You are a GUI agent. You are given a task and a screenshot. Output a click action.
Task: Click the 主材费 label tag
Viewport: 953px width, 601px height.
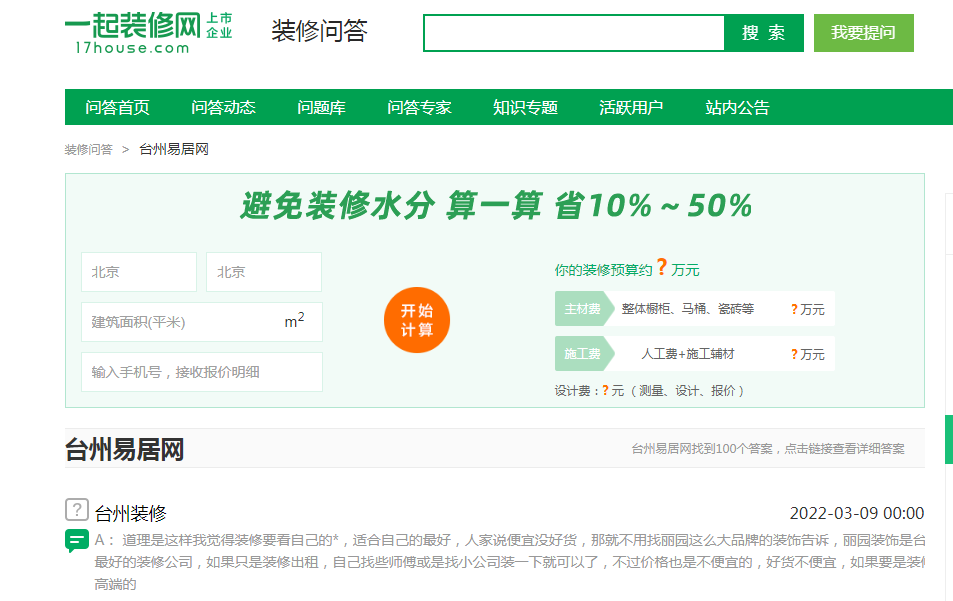point(584,309)
